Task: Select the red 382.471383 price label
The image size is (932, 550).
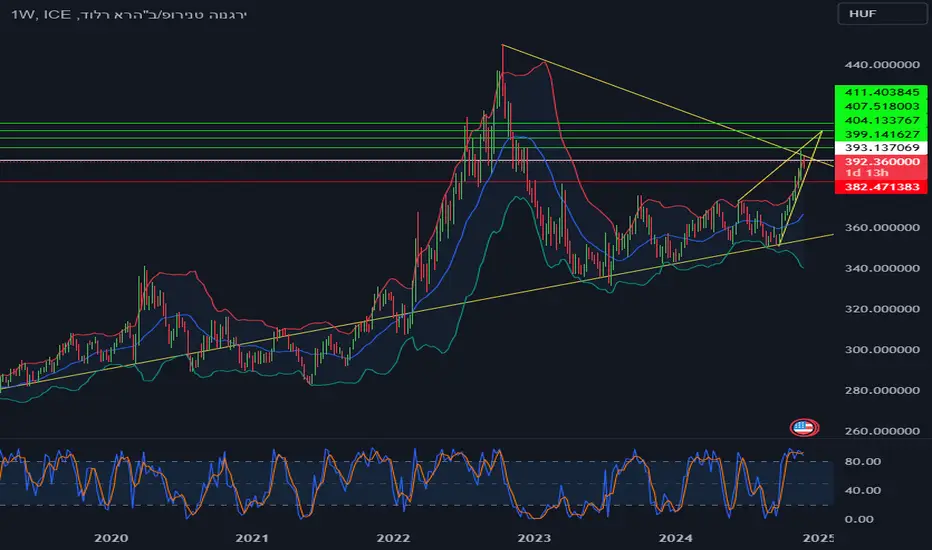Action: [x=881, y=187]
